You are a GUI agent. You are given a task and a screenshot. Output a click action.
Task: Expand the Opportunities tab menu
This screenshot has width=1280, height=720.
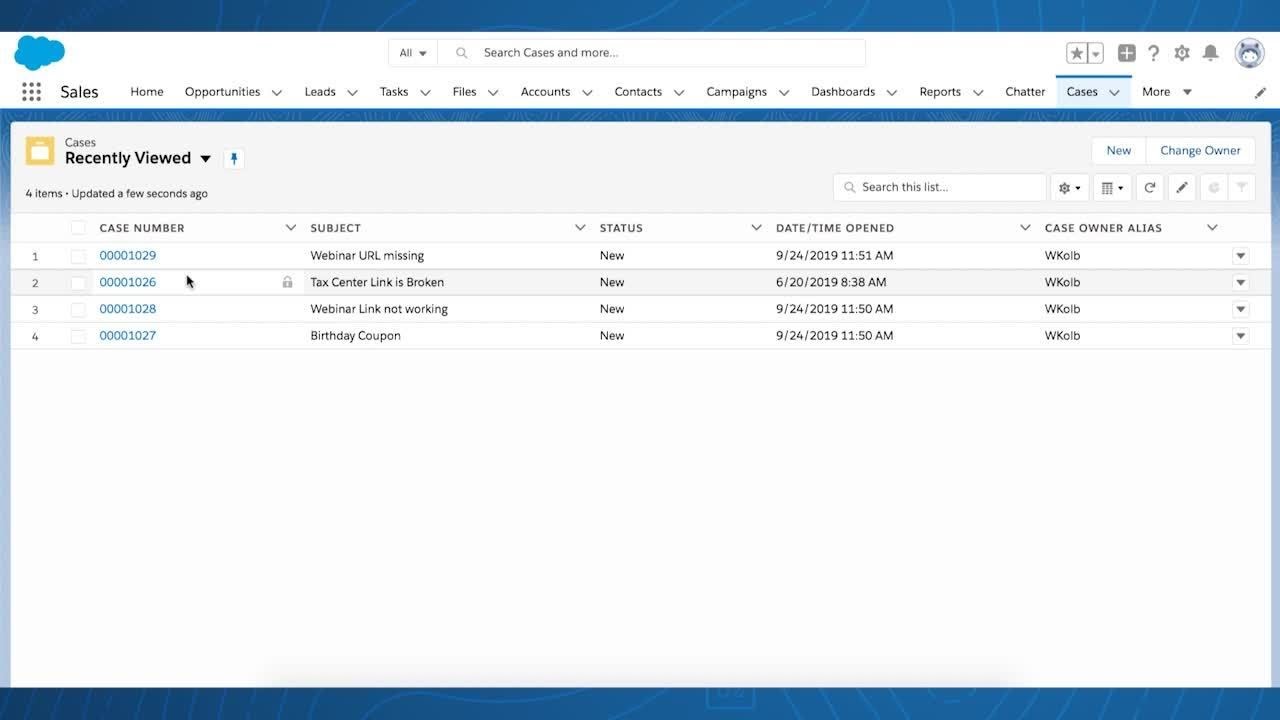277,92
